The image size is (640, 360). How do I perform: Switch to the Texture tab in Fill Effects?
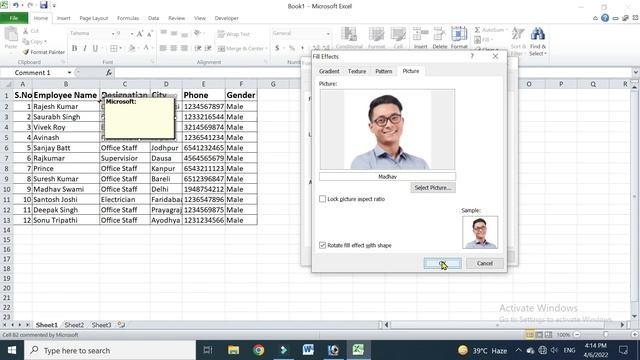click(x=357, y=71)
